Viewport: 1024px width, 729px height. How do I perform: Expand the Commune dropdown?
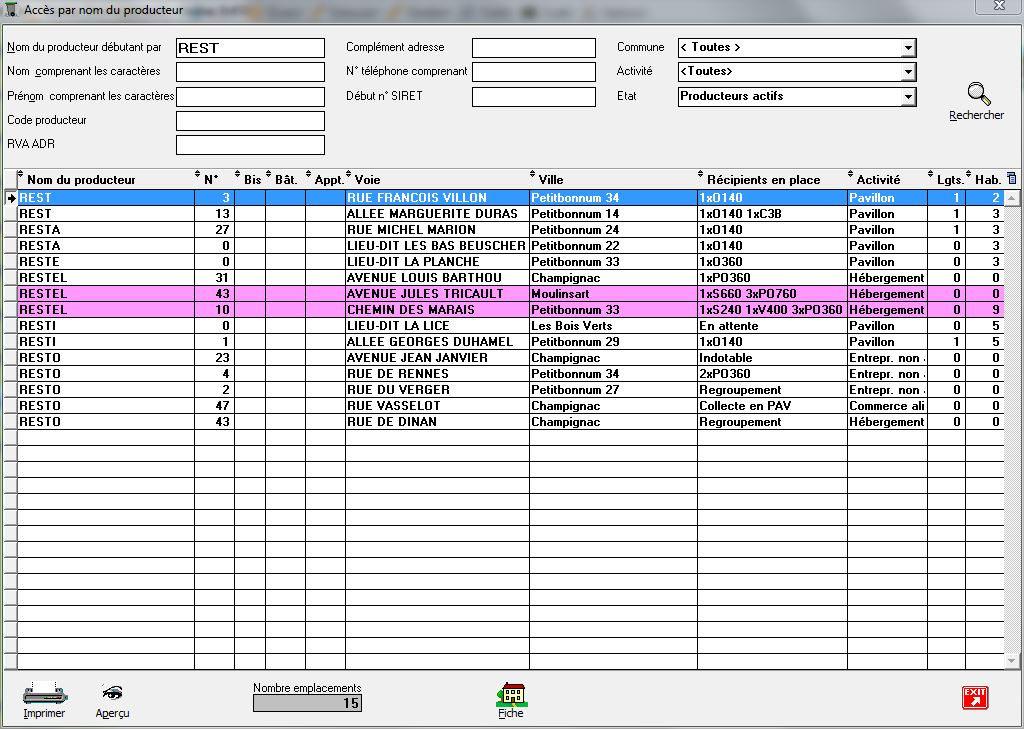click(907, 48)
